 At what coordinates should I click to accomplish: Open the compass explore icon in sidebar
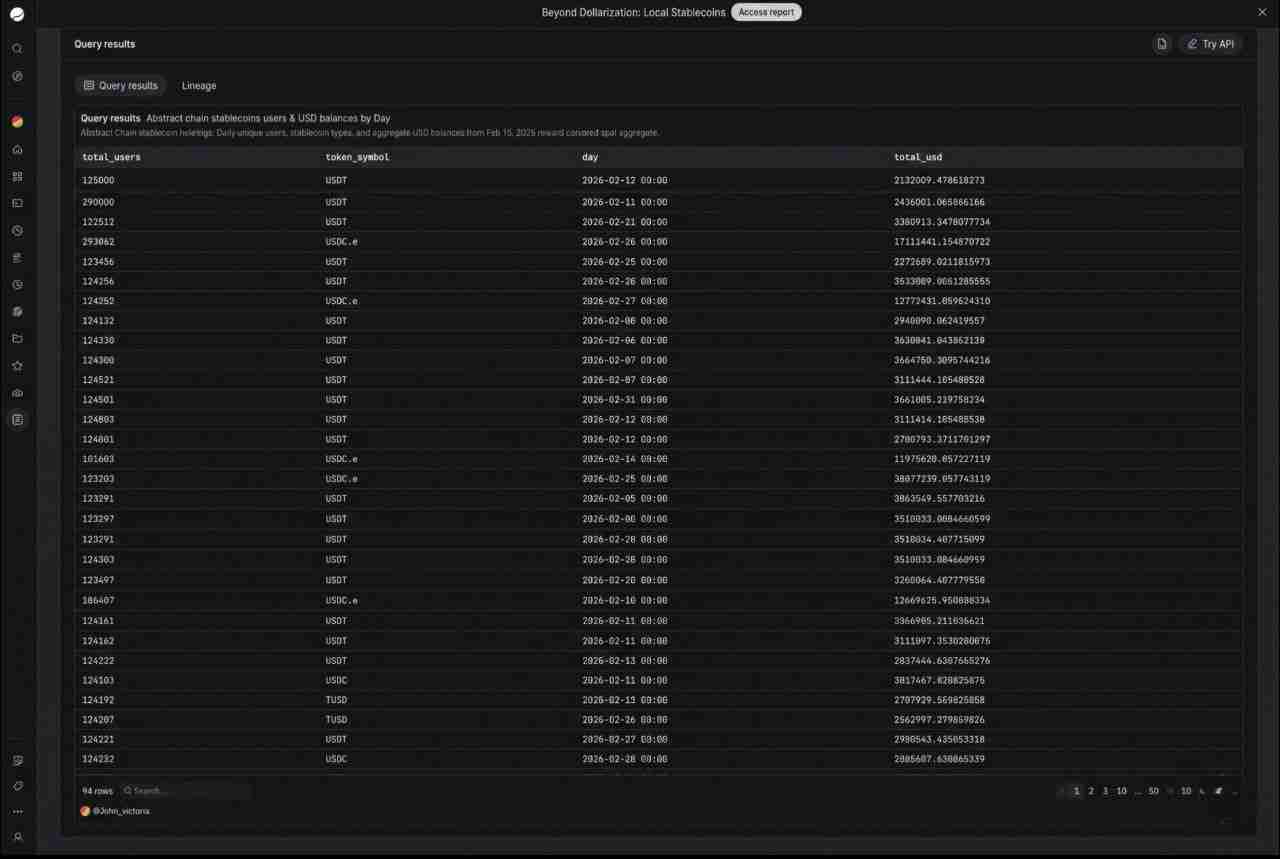coord(17,76)
